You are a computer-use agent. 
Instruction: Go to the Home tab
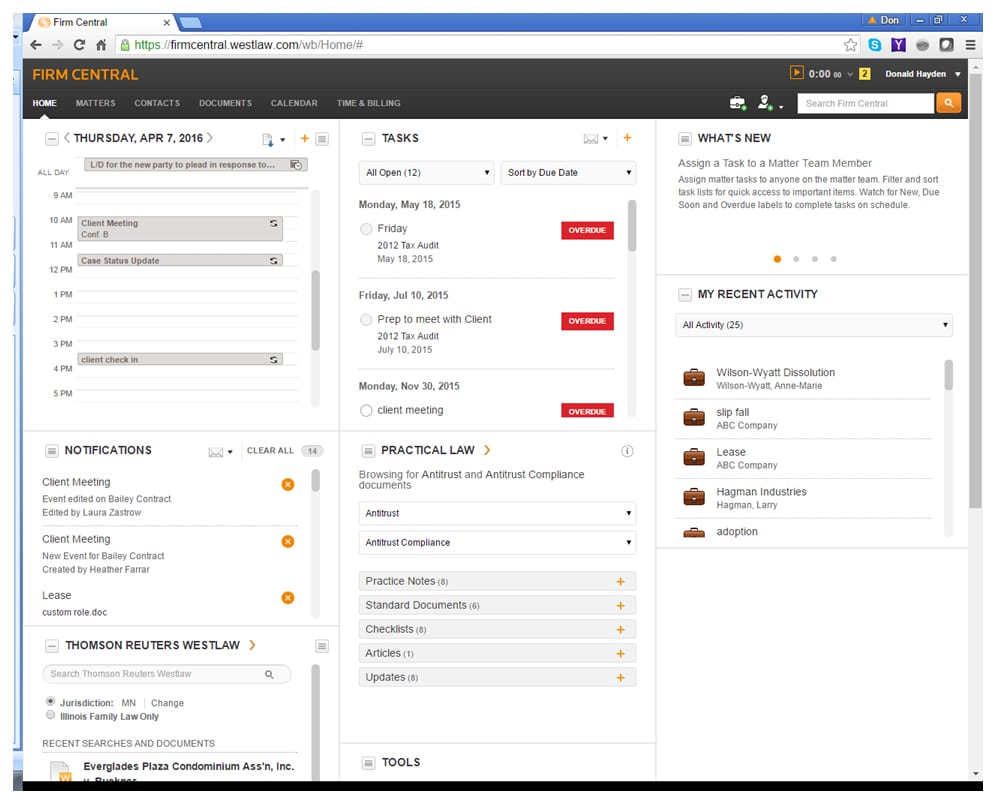tap(44, 103)
